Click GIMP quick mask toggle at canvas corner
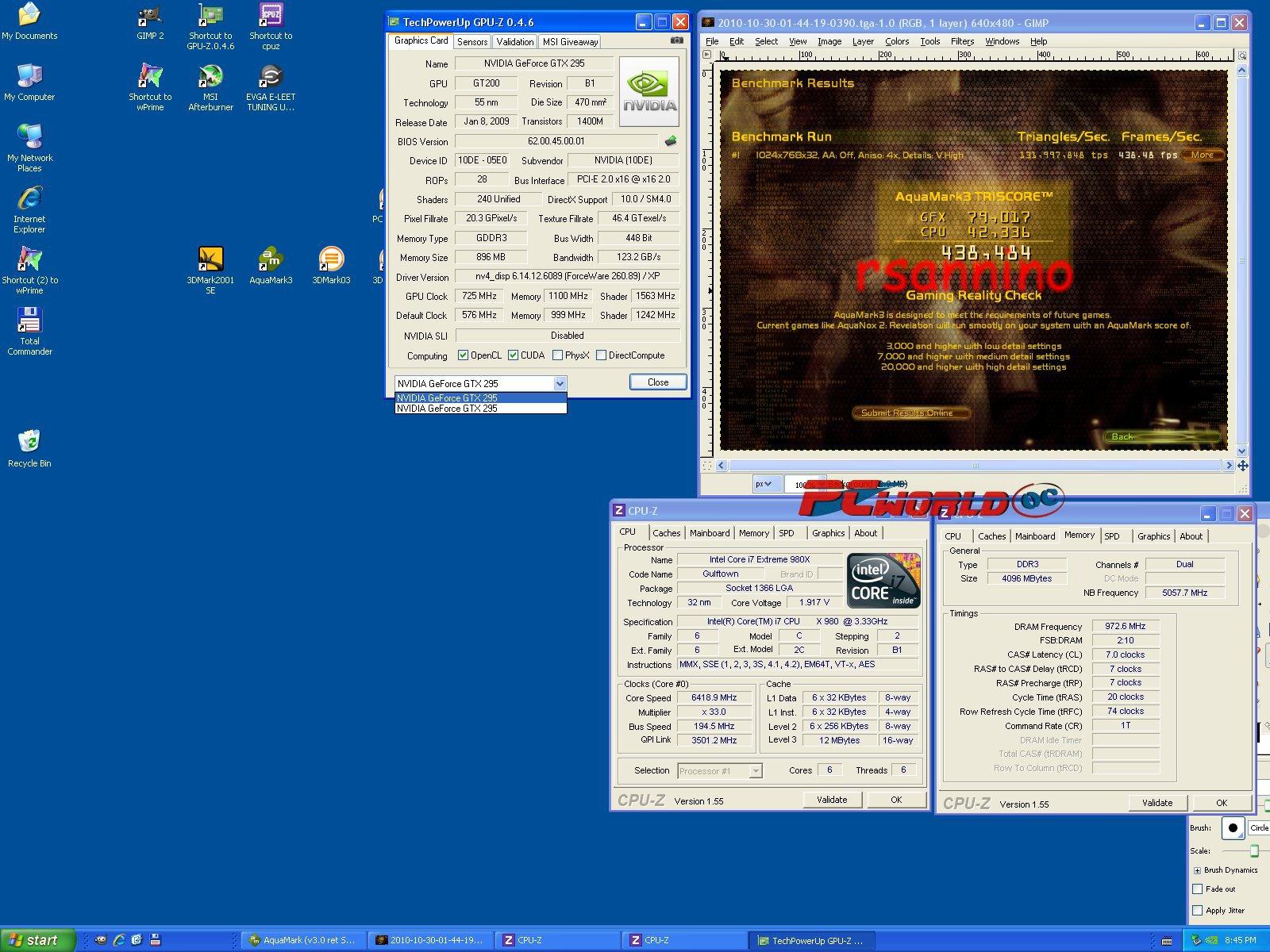This screenshot has width=1270, height=952. pyautogui.click(x=707, y=466)
